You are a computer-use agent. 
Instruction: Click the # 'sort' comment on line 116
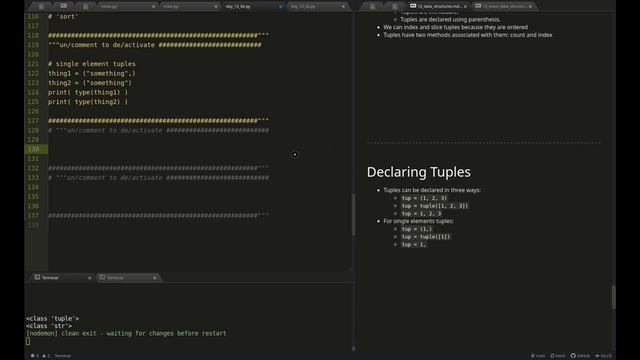[63, 17]
